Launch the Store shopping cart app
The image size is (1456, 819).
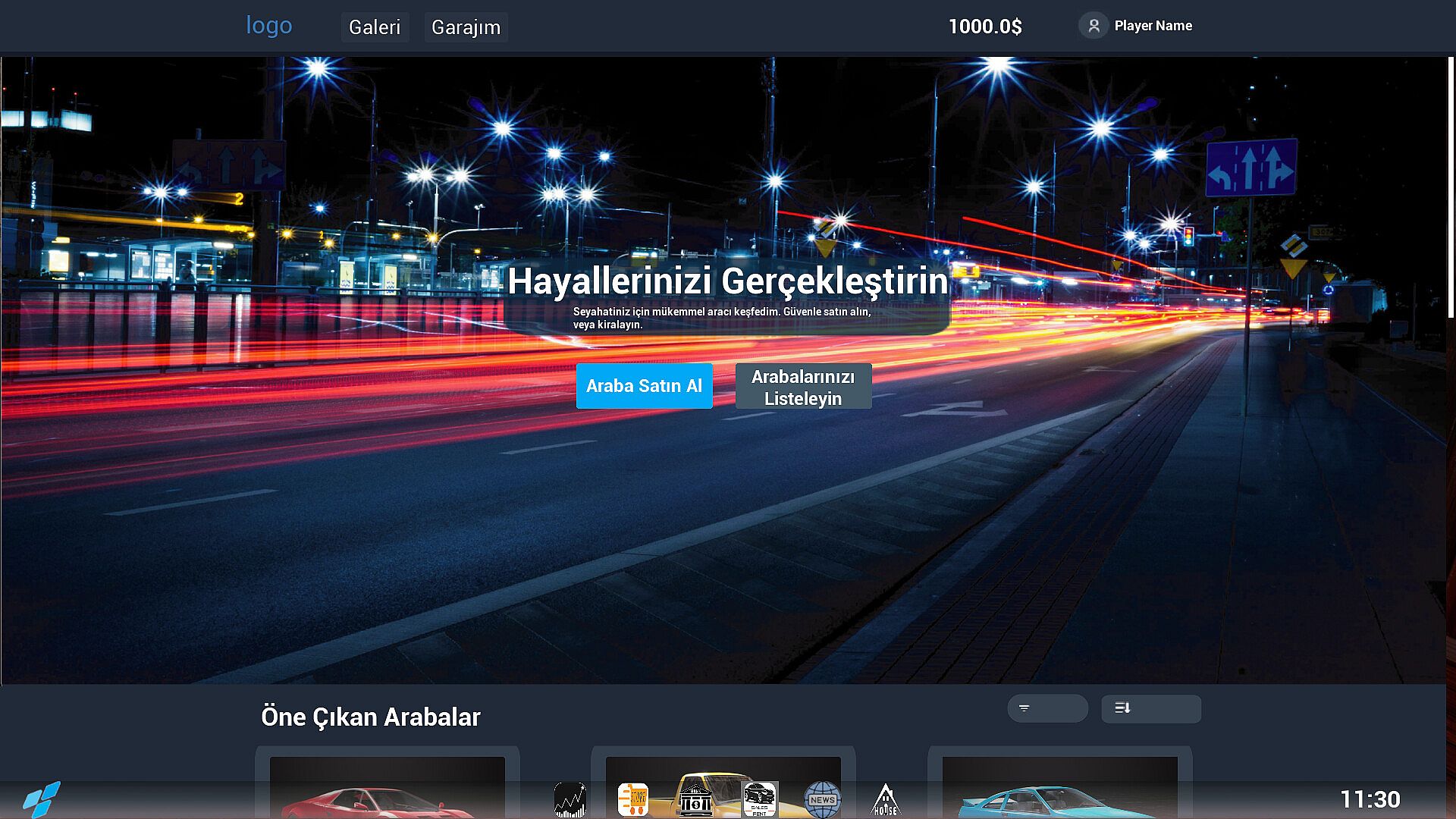pyautogui.click(x=632, y=799)
